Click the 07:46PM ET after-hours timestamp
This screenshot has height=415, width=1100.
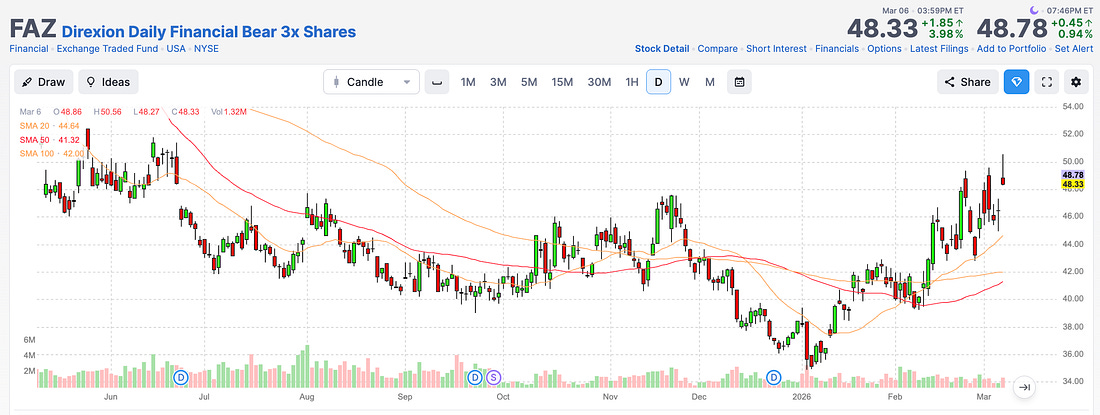(1068, 11)
